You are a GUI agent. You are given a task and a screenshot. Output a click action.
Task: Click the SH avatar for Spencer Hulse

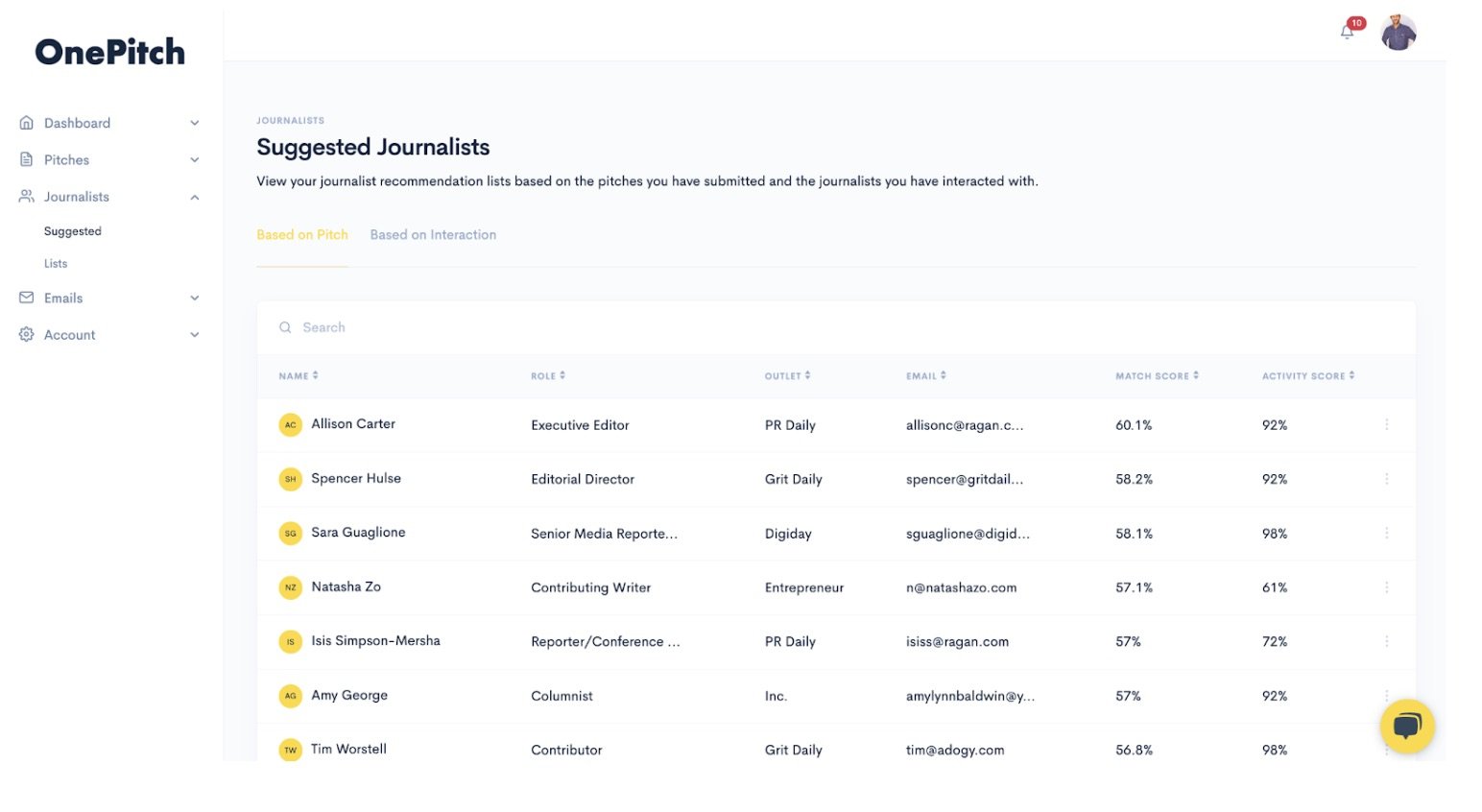coord(290,479)
